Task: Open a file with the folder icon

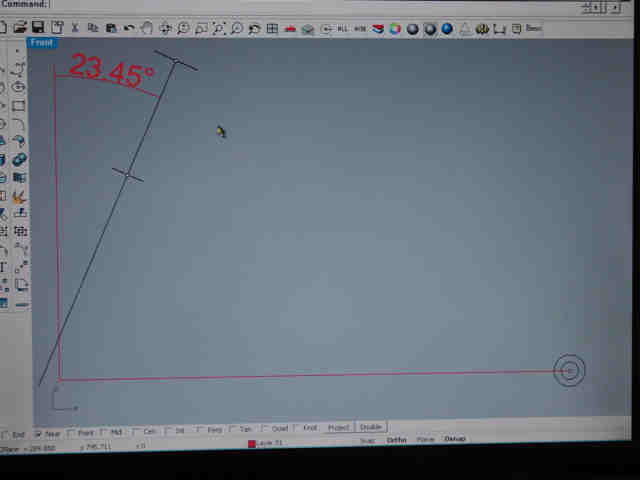Action: click(x=20, y=28)
